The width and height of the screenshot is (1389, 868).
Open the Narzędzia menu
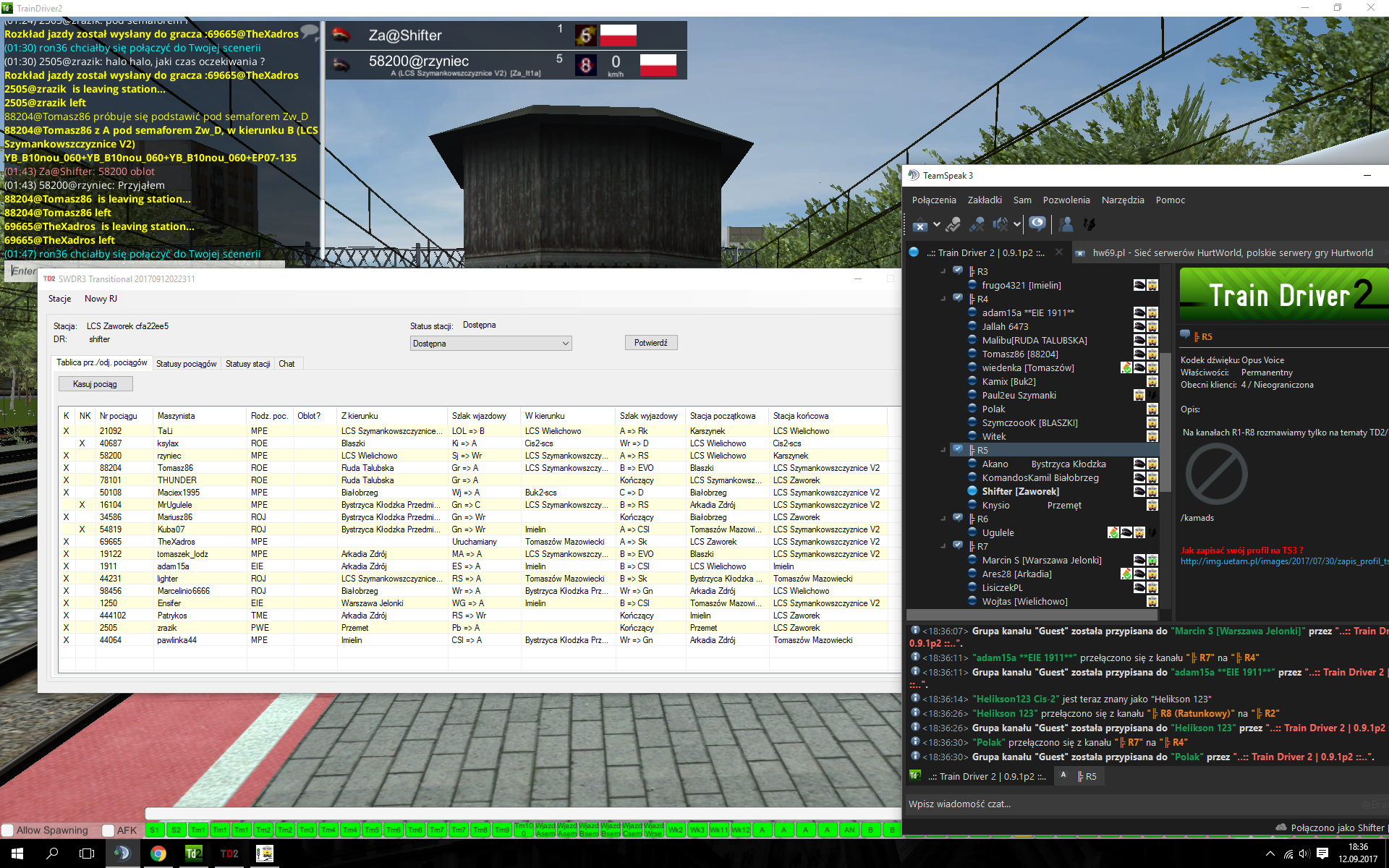(1123, 200)
